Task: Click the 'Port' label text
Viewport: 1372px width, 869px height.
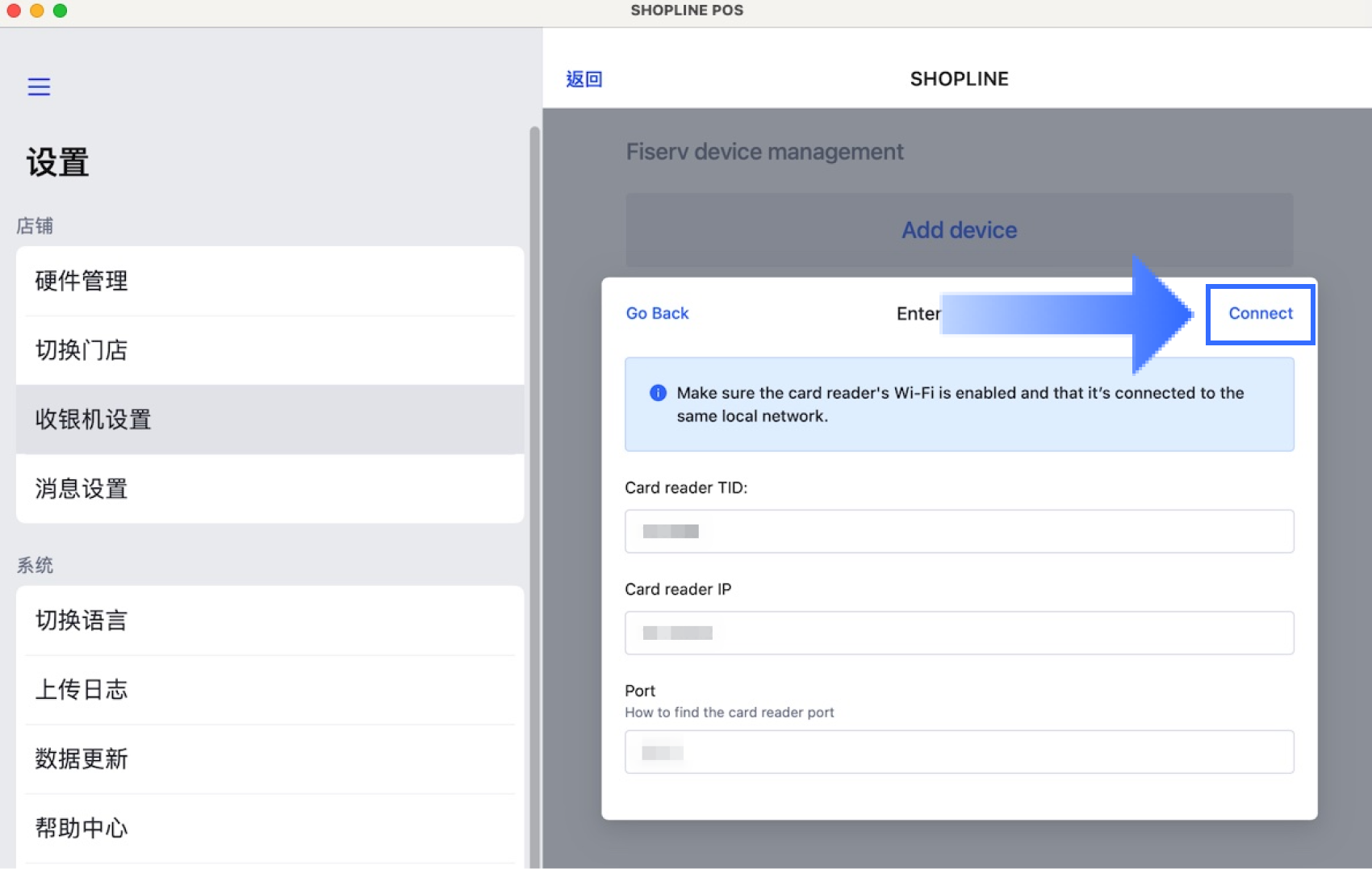Action: tap(640, 691)
